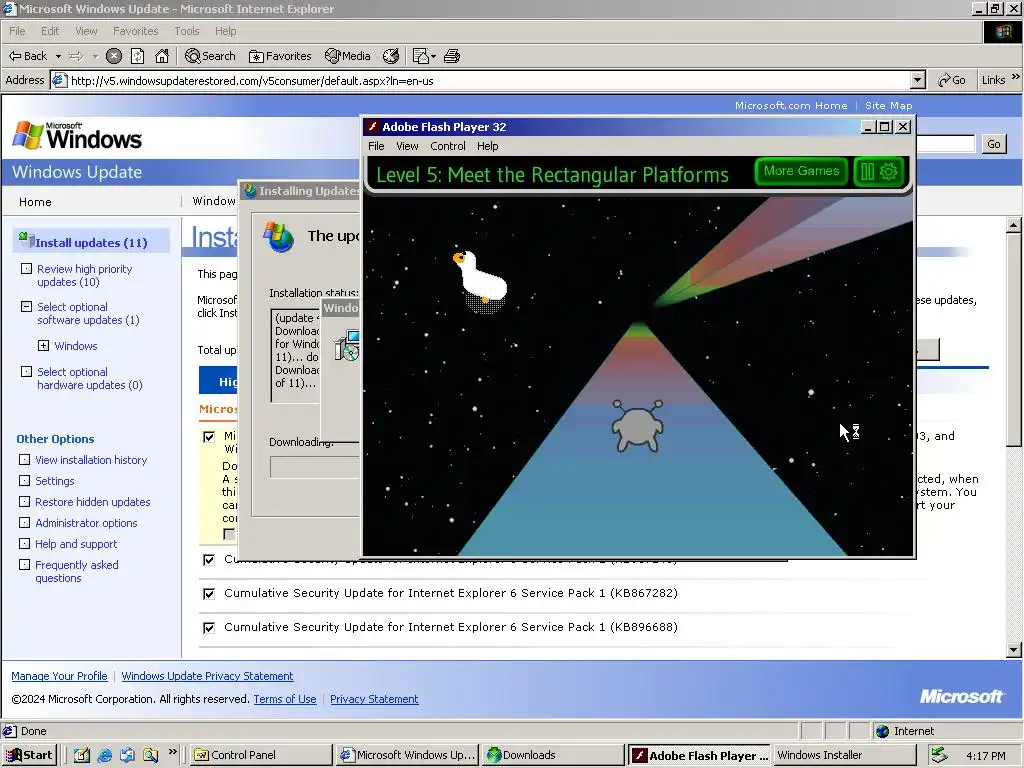Screen dimensions: 1024x768
Task: Click the Install updates (11) link
Action: click(x=91, y=243)
